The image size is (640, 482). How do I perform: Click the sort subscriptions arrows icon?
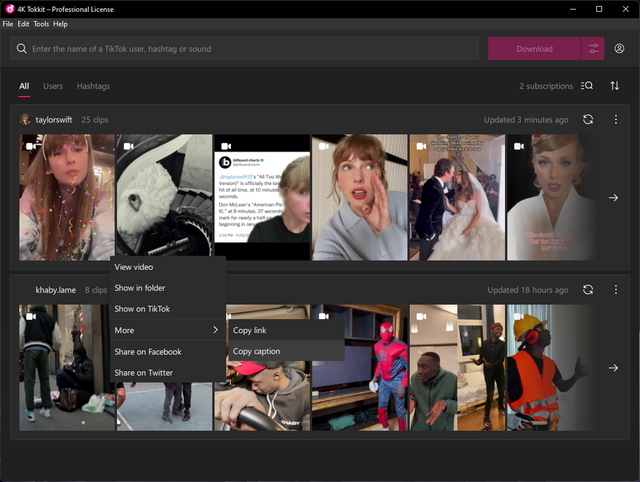pyautogui.click(x=614, y=86)
